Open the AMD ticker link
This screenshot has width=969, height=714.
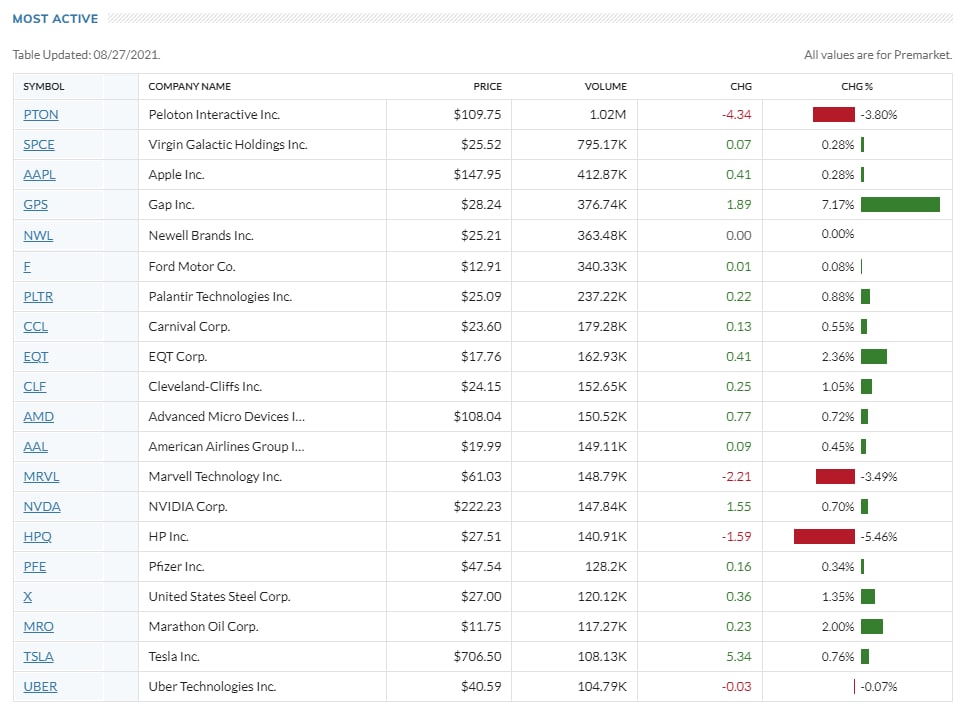tap(38, 417)
